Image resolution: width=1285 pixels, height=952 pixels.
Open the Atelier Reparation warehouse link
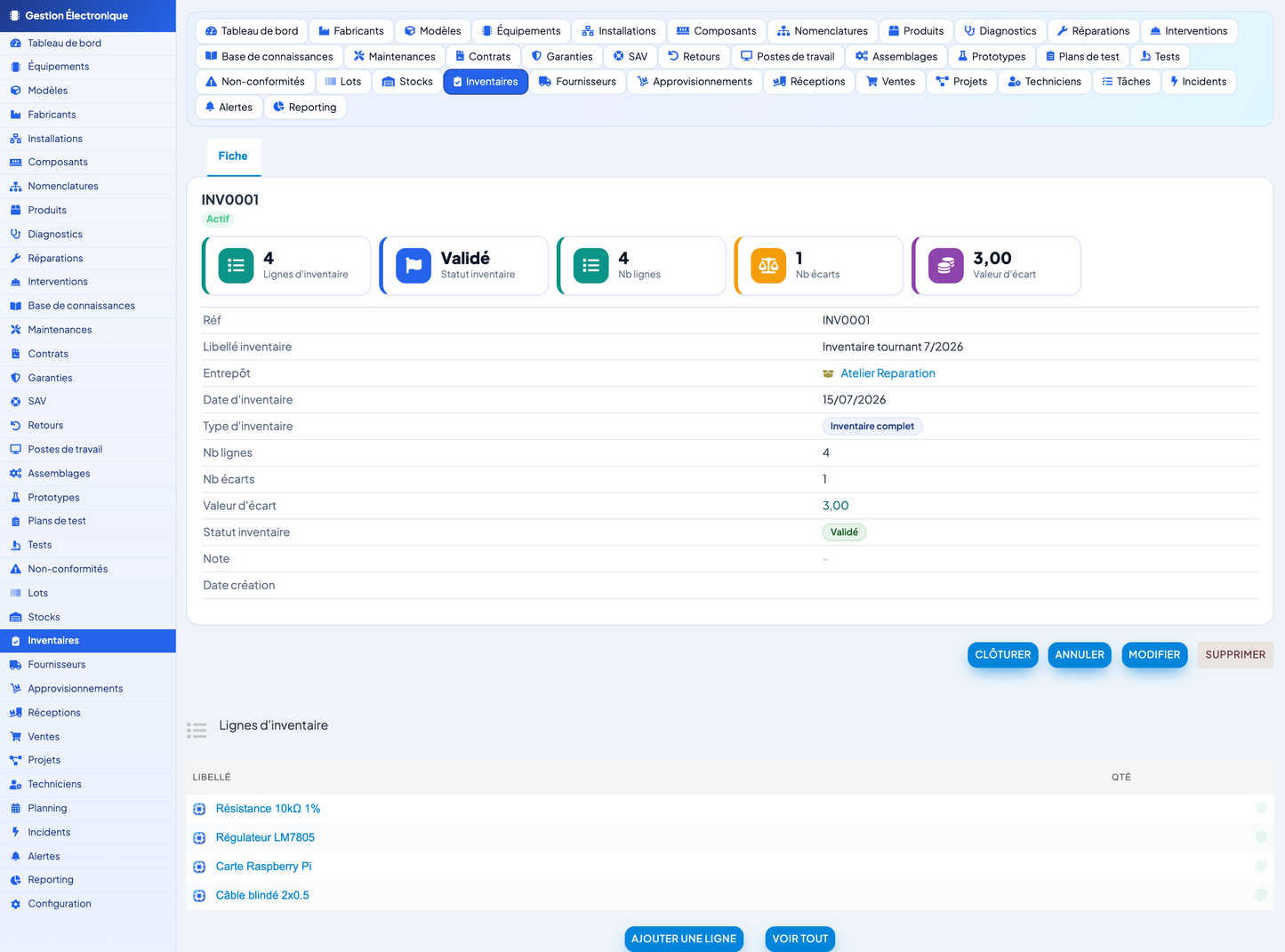coord(887,374)
